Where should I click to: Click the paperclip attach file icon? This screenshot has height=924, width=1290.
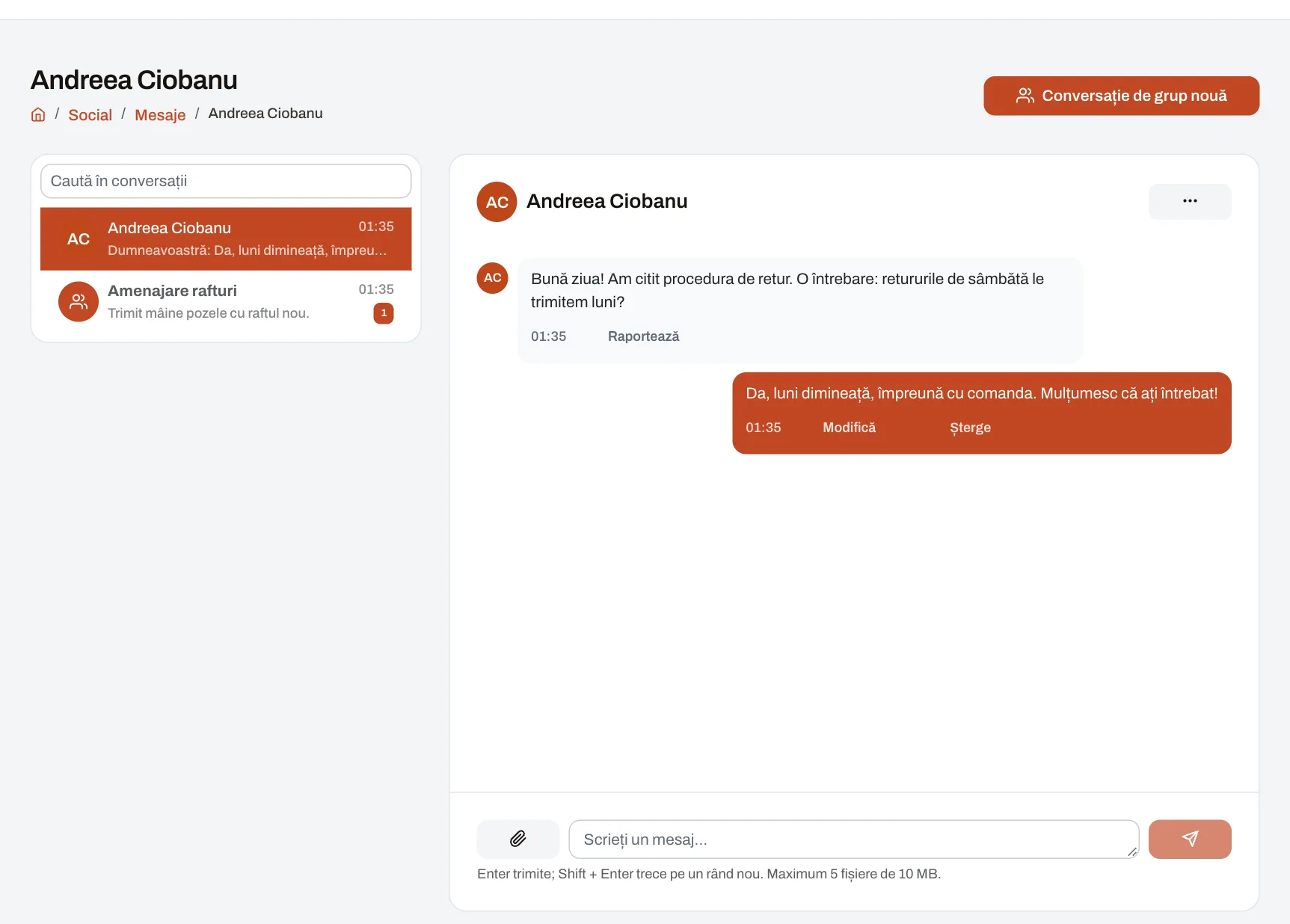coord(518,839)
